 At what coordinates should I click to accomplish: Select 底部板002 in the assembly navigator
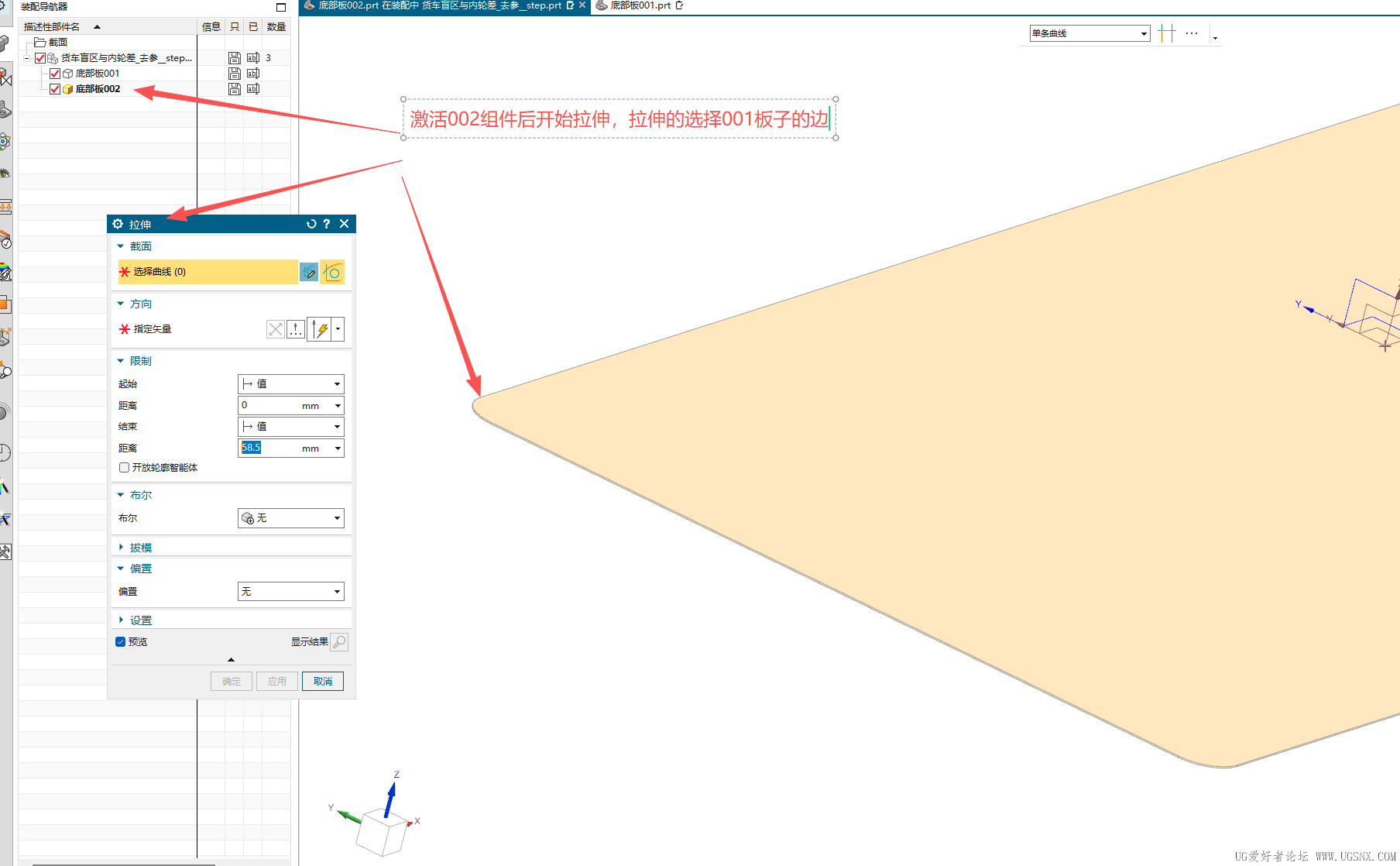98,89
